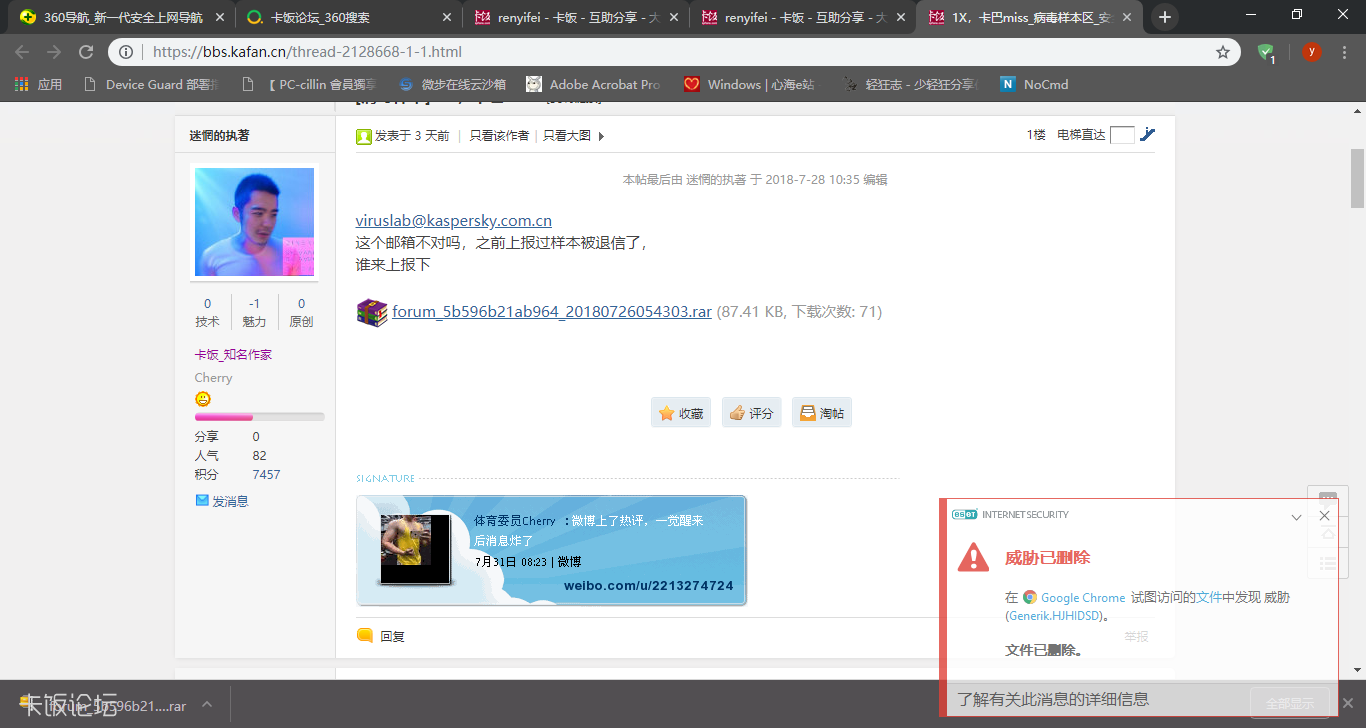Open the downloaded rar file options arrow
The image size is (1366, 728).
click(x=207, y=705)
